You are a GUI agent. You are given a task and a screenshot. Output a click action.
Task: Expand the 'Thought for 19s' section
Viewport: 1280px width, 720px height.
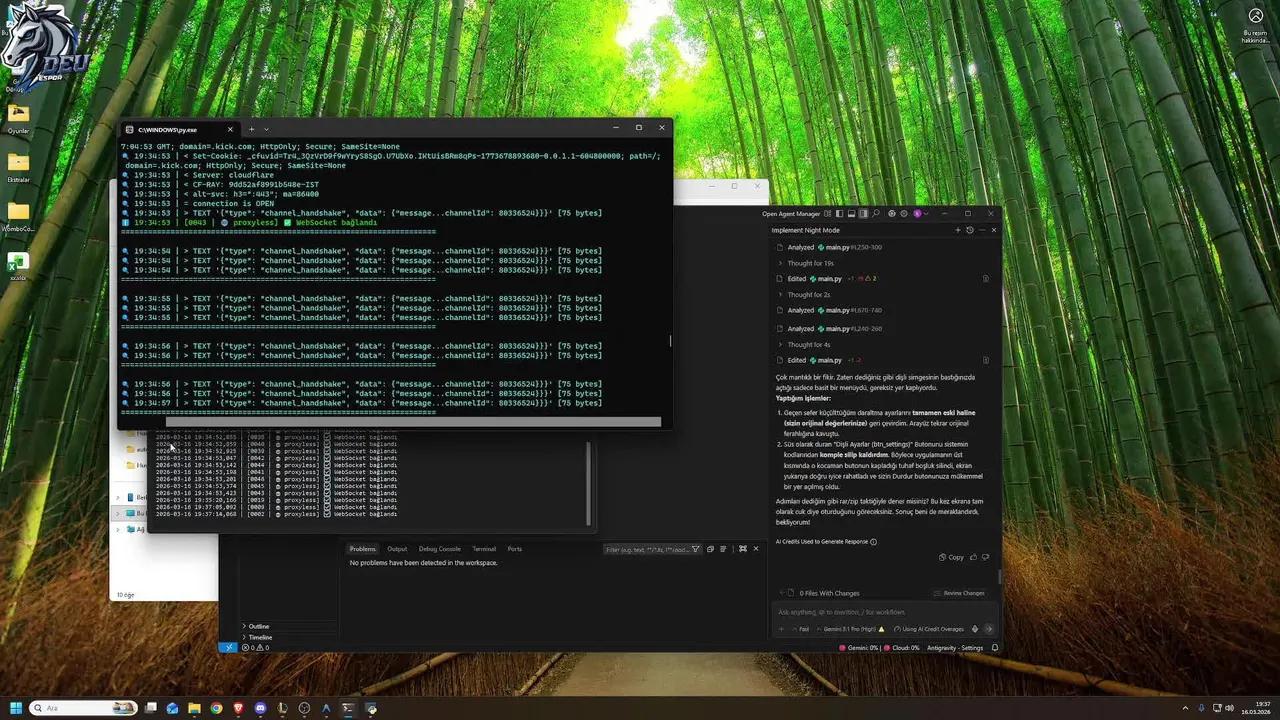[x=810, y=263]
